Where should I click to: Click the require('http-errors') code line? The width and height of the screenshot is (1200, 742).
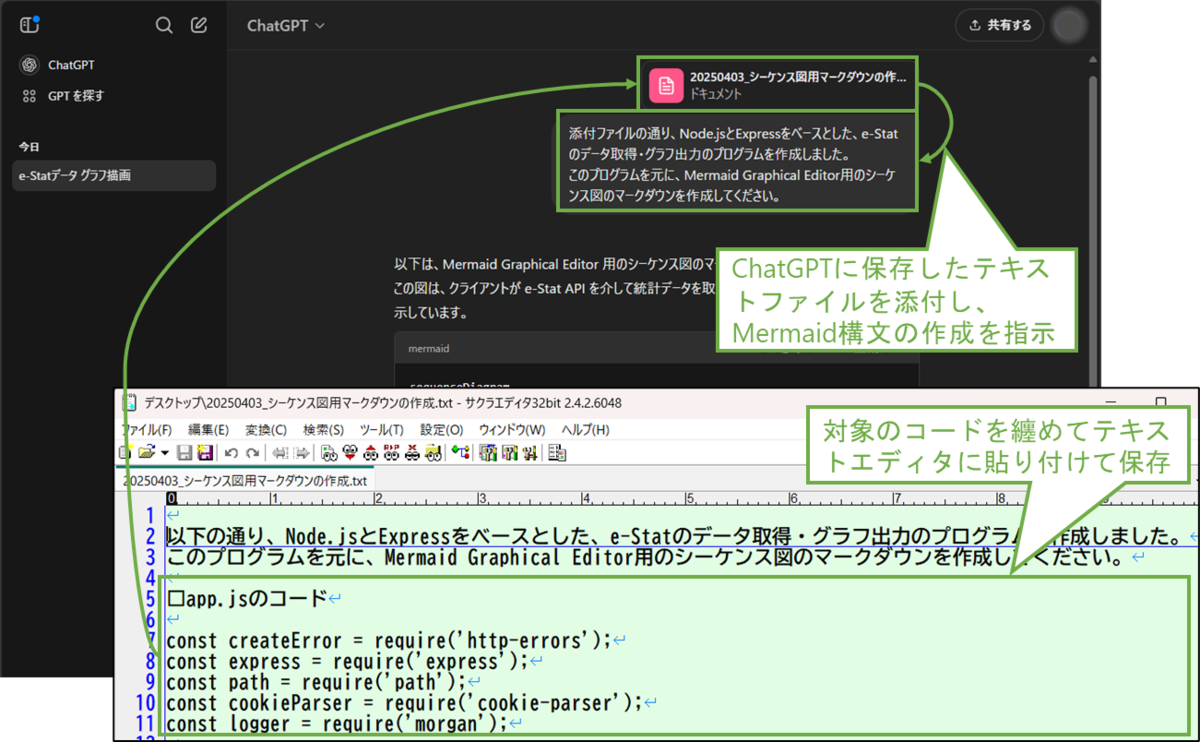point(388,640)
